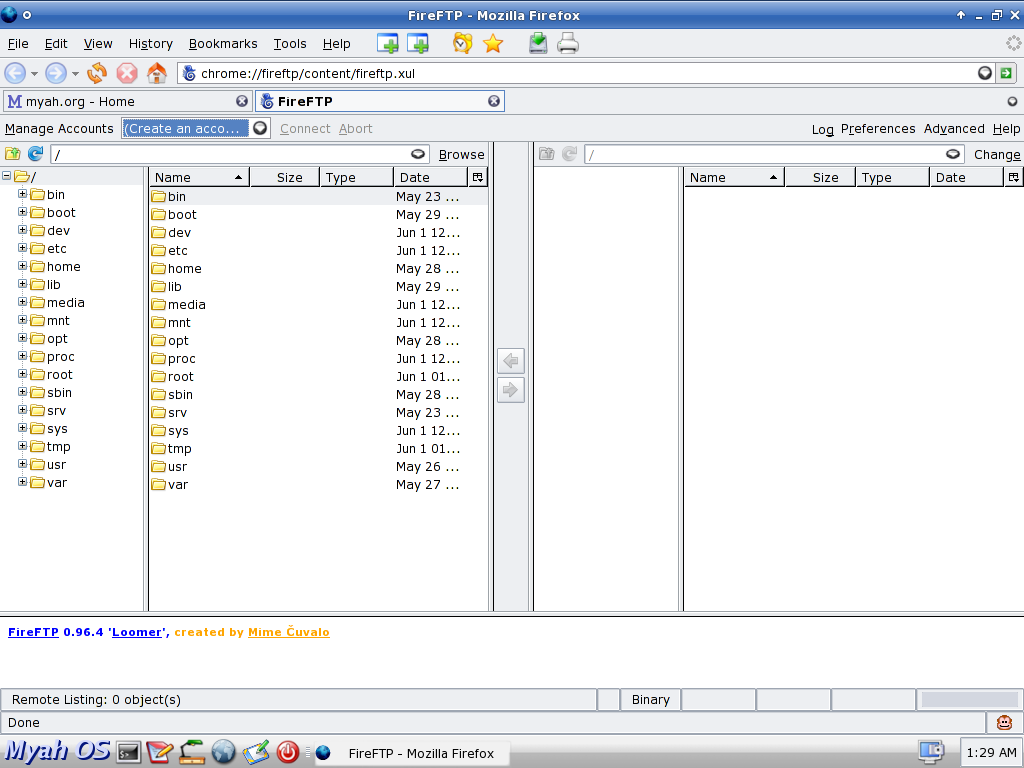Reload the page with the reload icon
The image size is (1024, 768).
click(97, 73)
